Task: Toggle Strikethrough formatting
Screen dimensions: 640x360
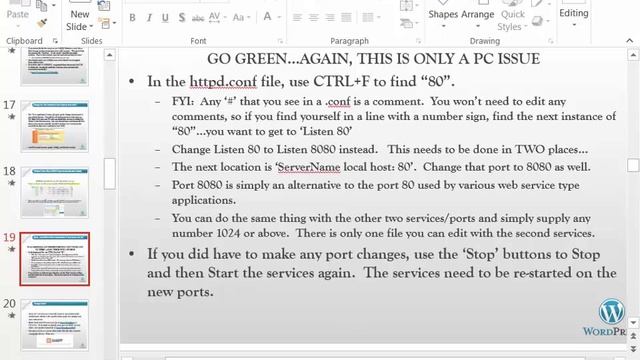Action: tap(198, 18)
